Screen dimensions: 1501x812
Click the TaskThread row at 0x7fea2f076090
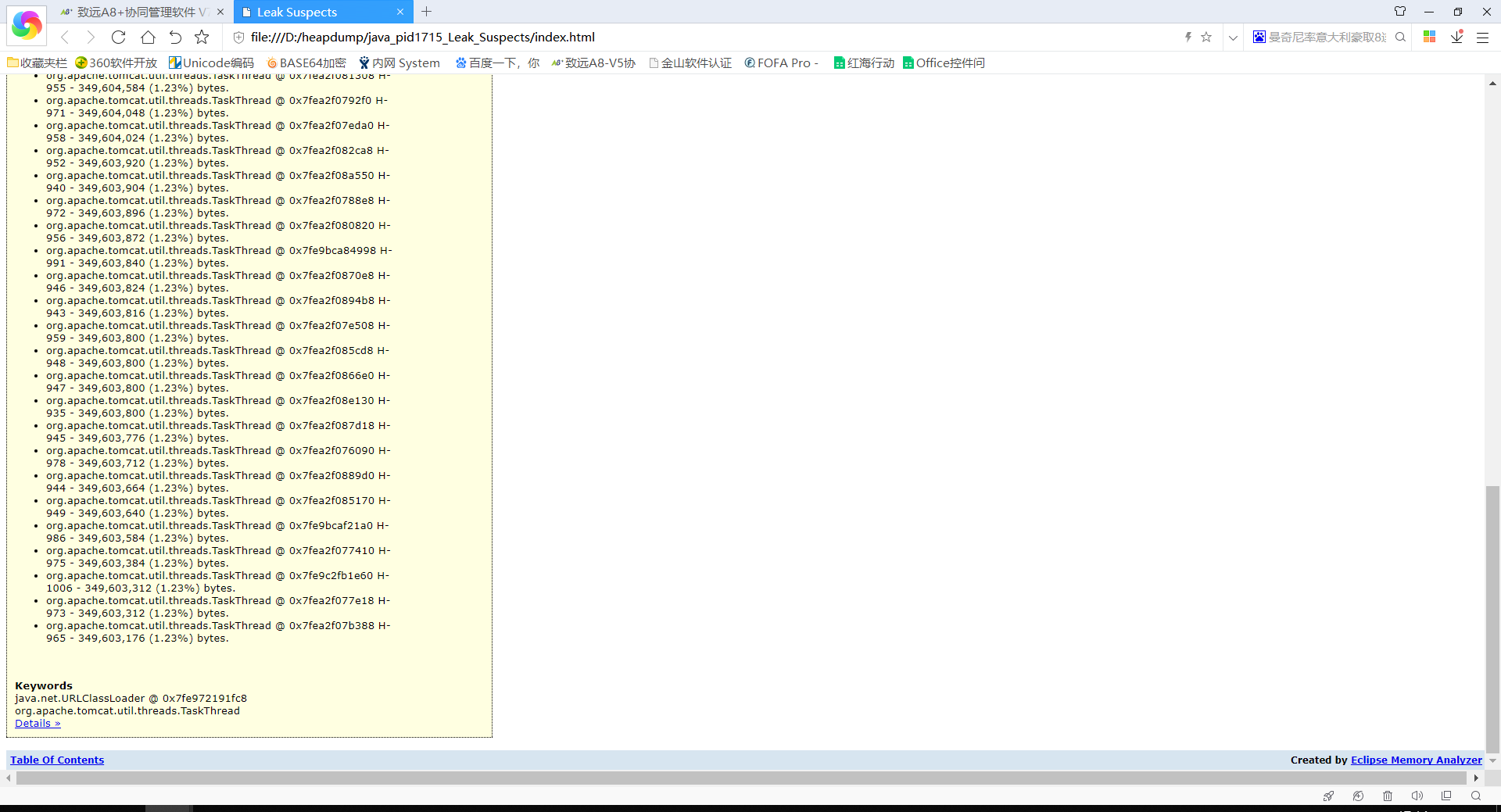click(218, 456)
